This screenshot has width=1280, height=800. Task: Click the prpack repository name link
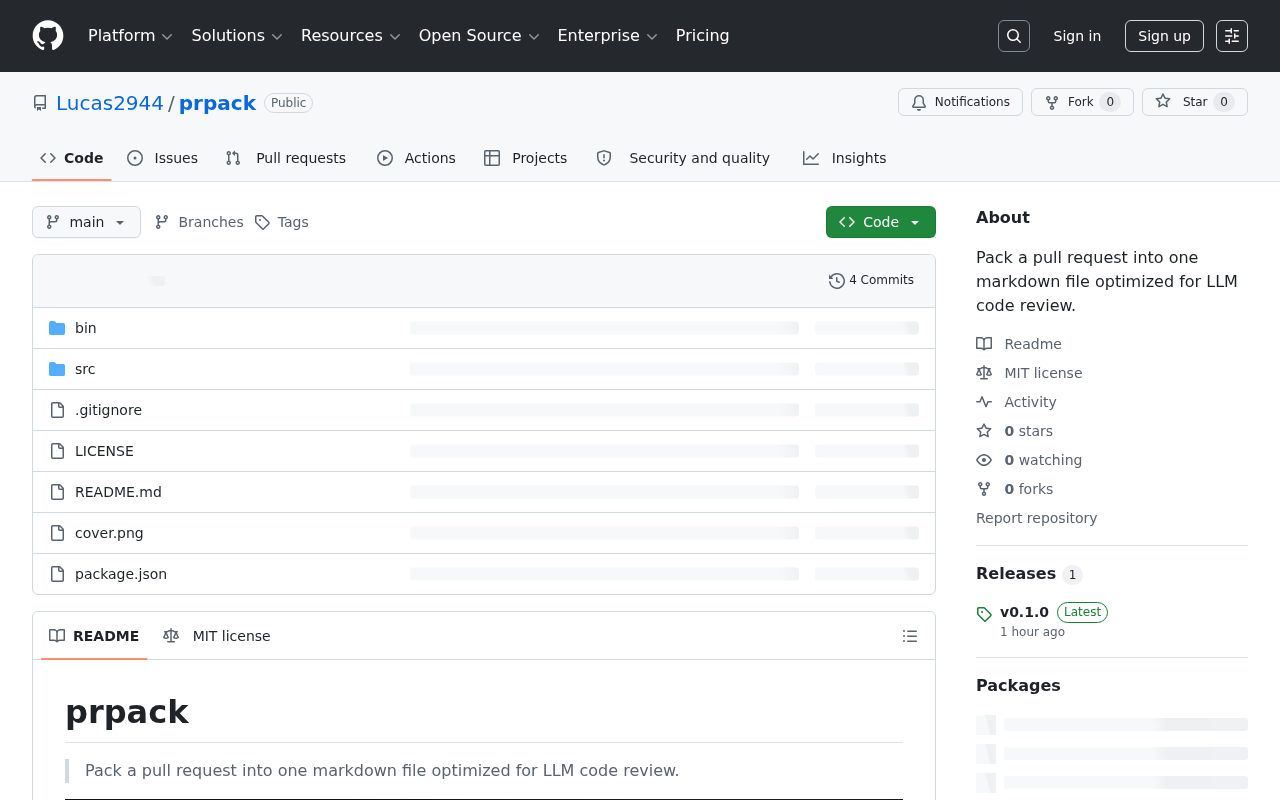[x=217, y=103]
